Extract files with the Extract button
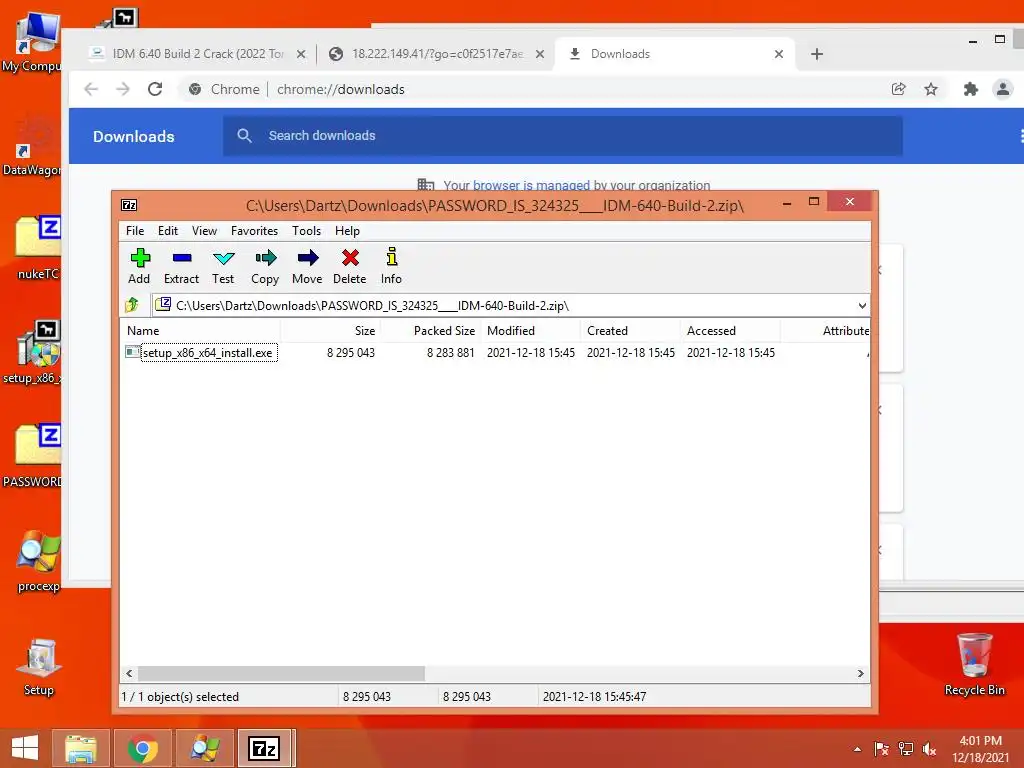 click(x=181, y=266)
